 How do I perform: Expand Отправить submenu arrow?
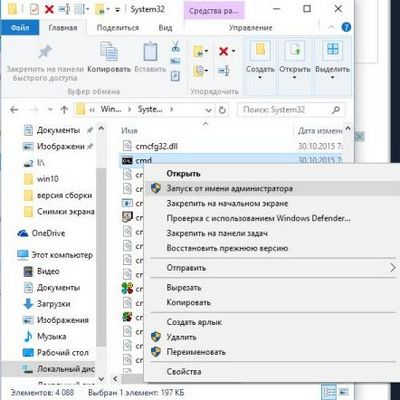[393, 268]
